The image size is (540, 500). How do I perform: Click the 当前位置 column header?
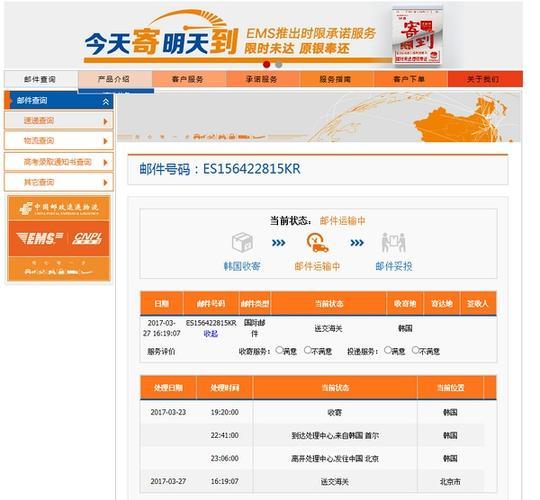pyautogui.click(x=450, y=388)
